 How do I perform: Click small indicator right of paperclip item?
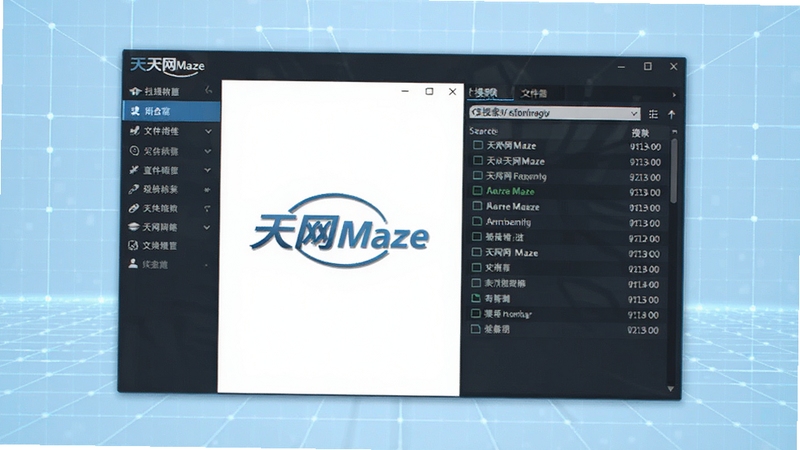tap(207, 208)
